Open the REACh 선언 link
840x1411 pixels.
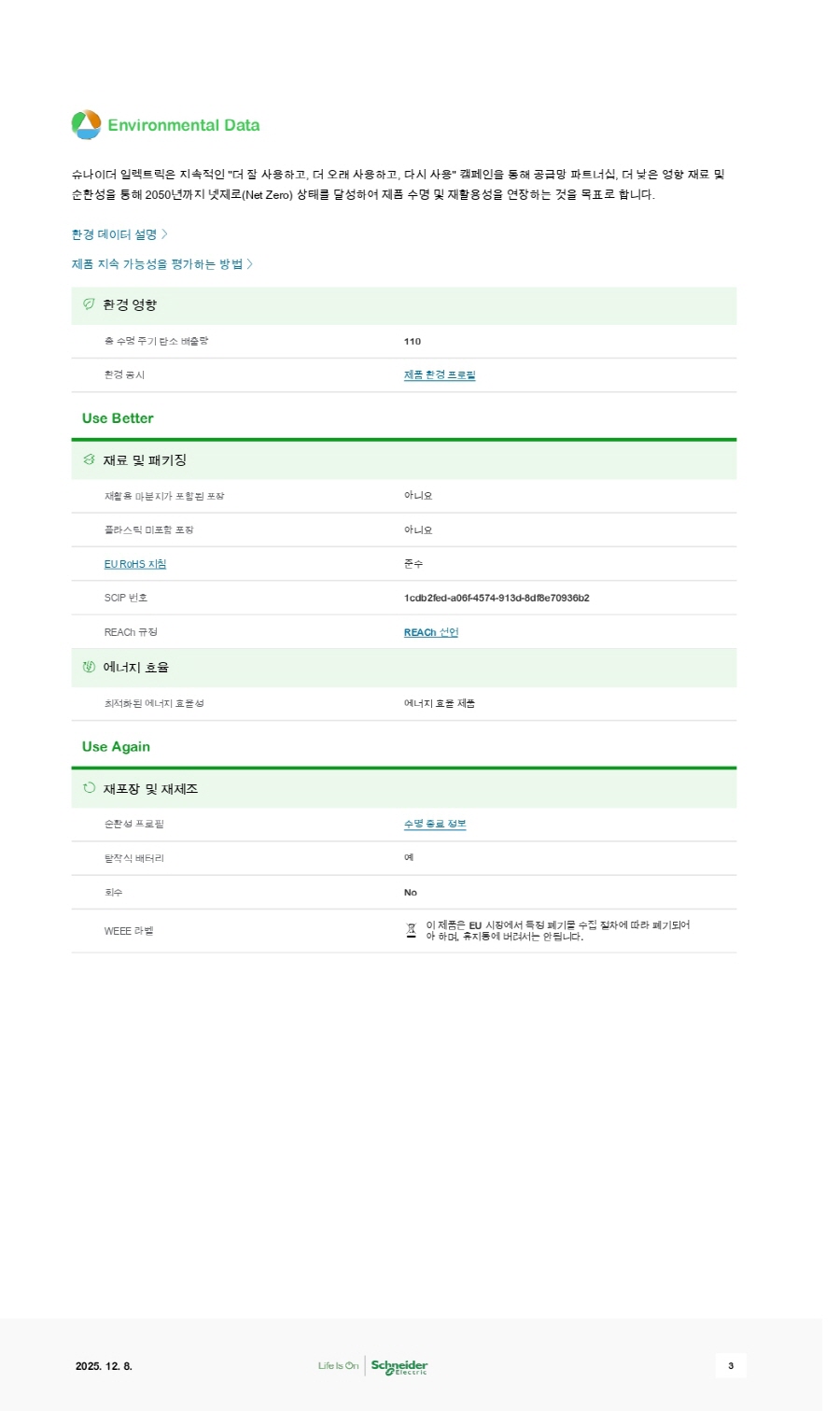click(x=431, y=632)
